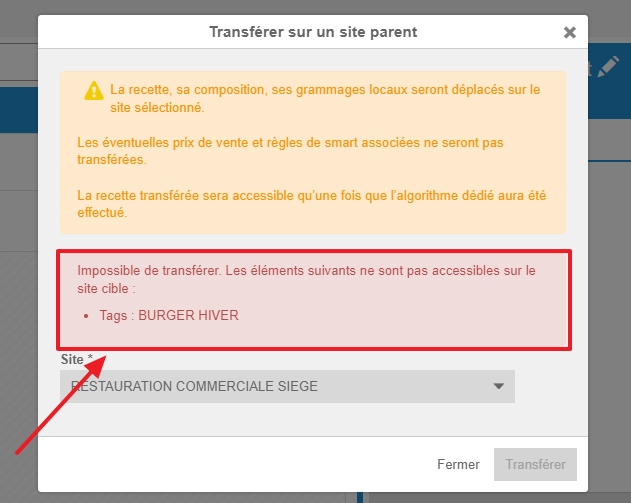The height and width of the screenshot is (503, 631).
Task: Click the red bullet before Tags
Action: (x=86, y=316)
